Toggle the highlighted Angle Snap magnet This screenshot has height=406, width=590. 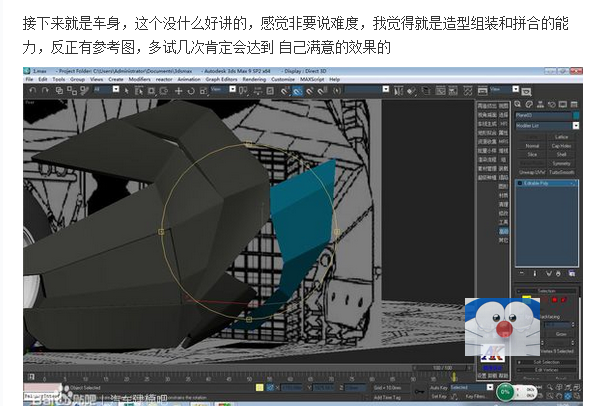click(x=298, y=91)
